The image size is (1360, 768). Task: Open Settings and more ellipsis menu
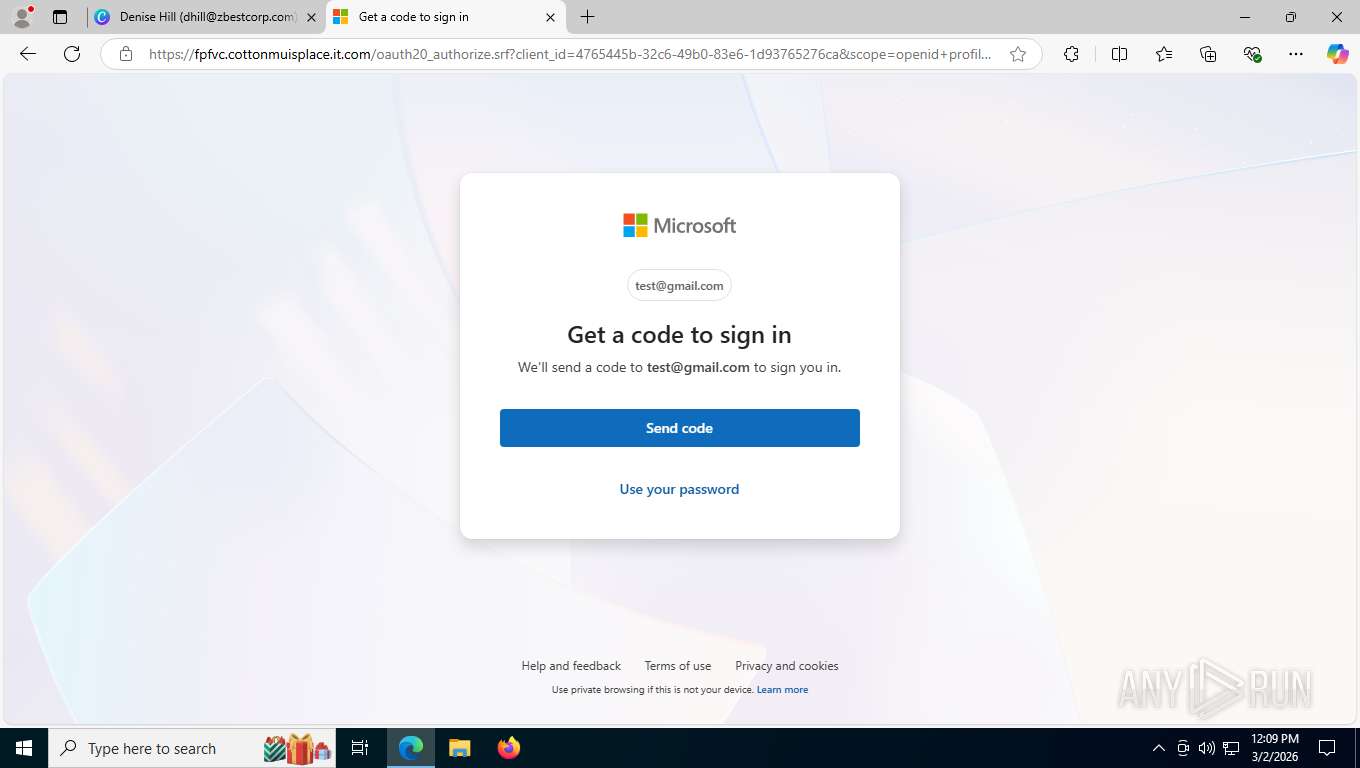pyautogui.click(x=1296, y=54)
